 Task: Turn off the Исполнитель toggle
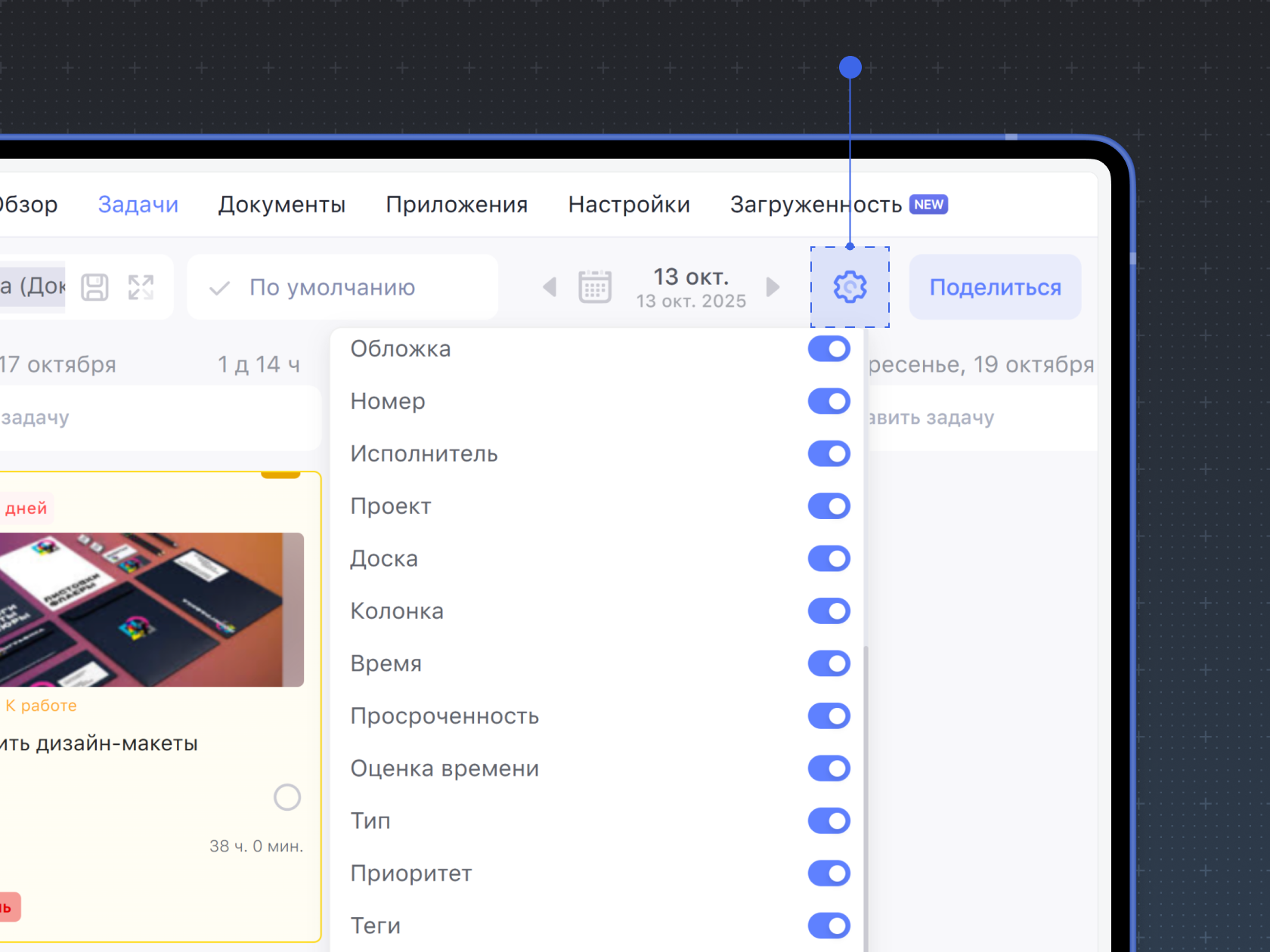[829, 454]
